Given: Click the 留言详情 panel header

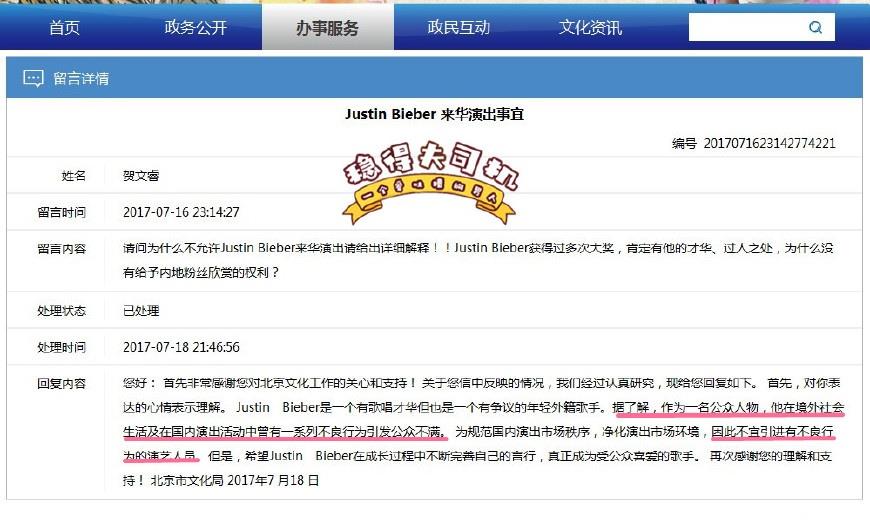Looking at the screenshot, I should 434,78.
